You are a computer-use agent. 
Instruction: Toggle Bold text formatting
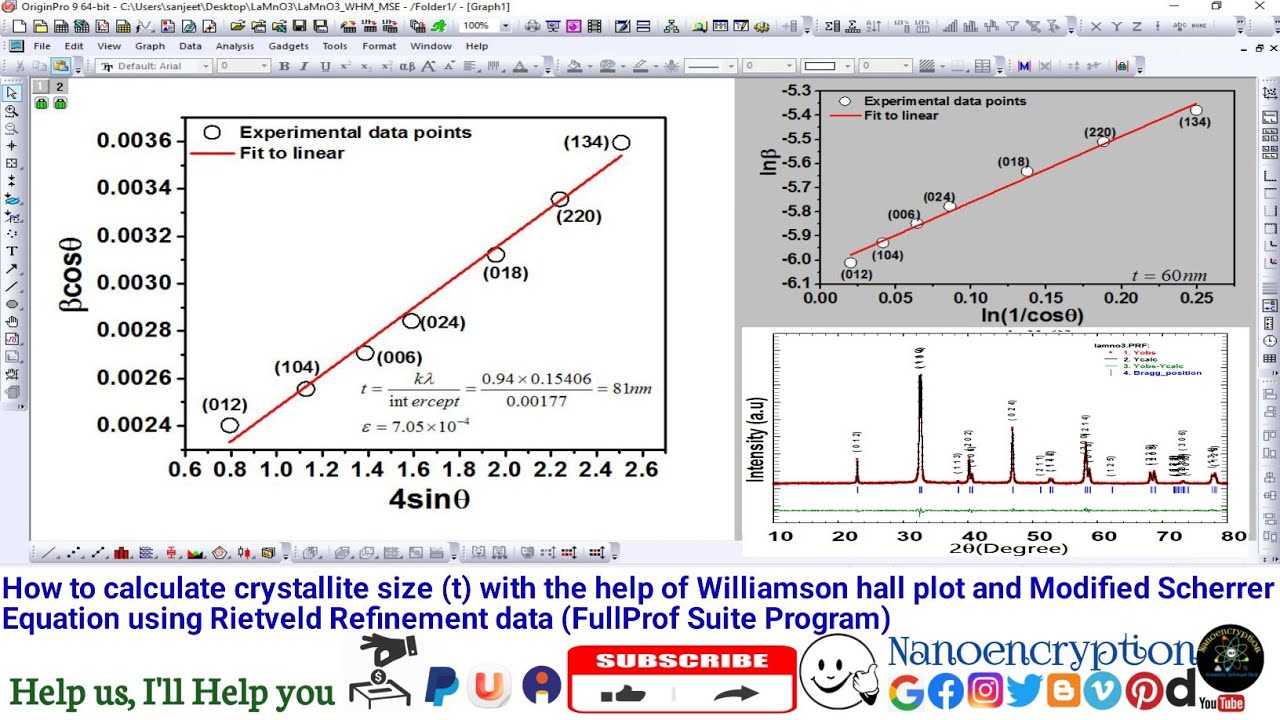284,66
